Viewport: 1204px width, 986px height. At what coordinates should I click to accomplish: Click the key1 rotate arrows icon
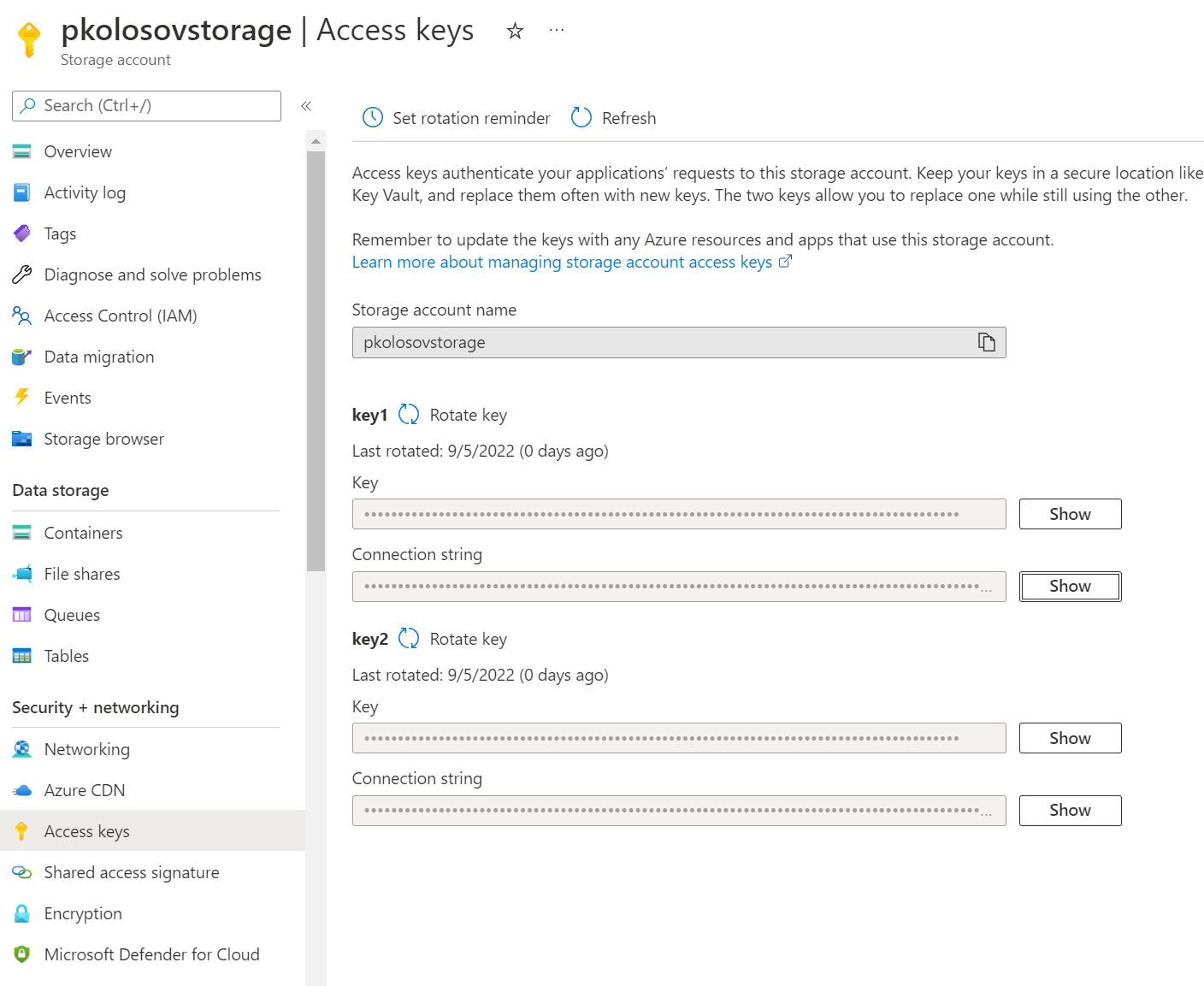pos(409,415)
